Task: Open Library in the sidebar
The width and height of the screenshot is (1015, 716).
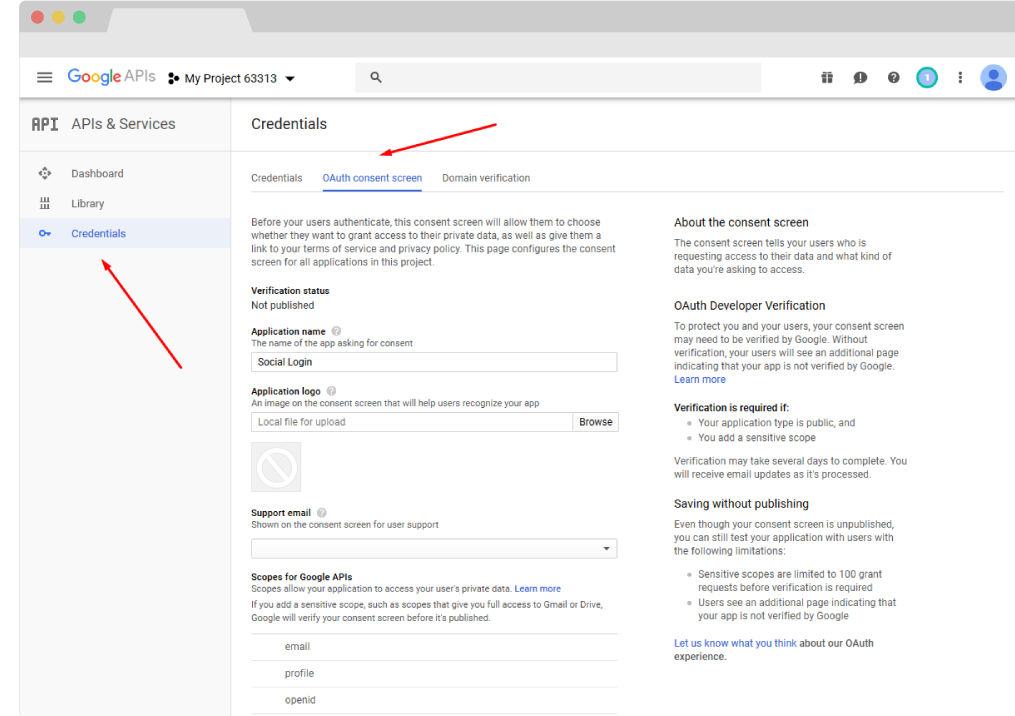Action: tap(87, 204)
